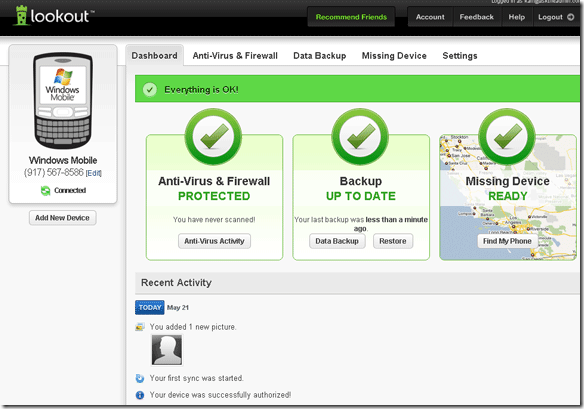This screenshot has width=584, height=409.
Task: Click the Logout arrow icon
Action: [x=570, y=17]
